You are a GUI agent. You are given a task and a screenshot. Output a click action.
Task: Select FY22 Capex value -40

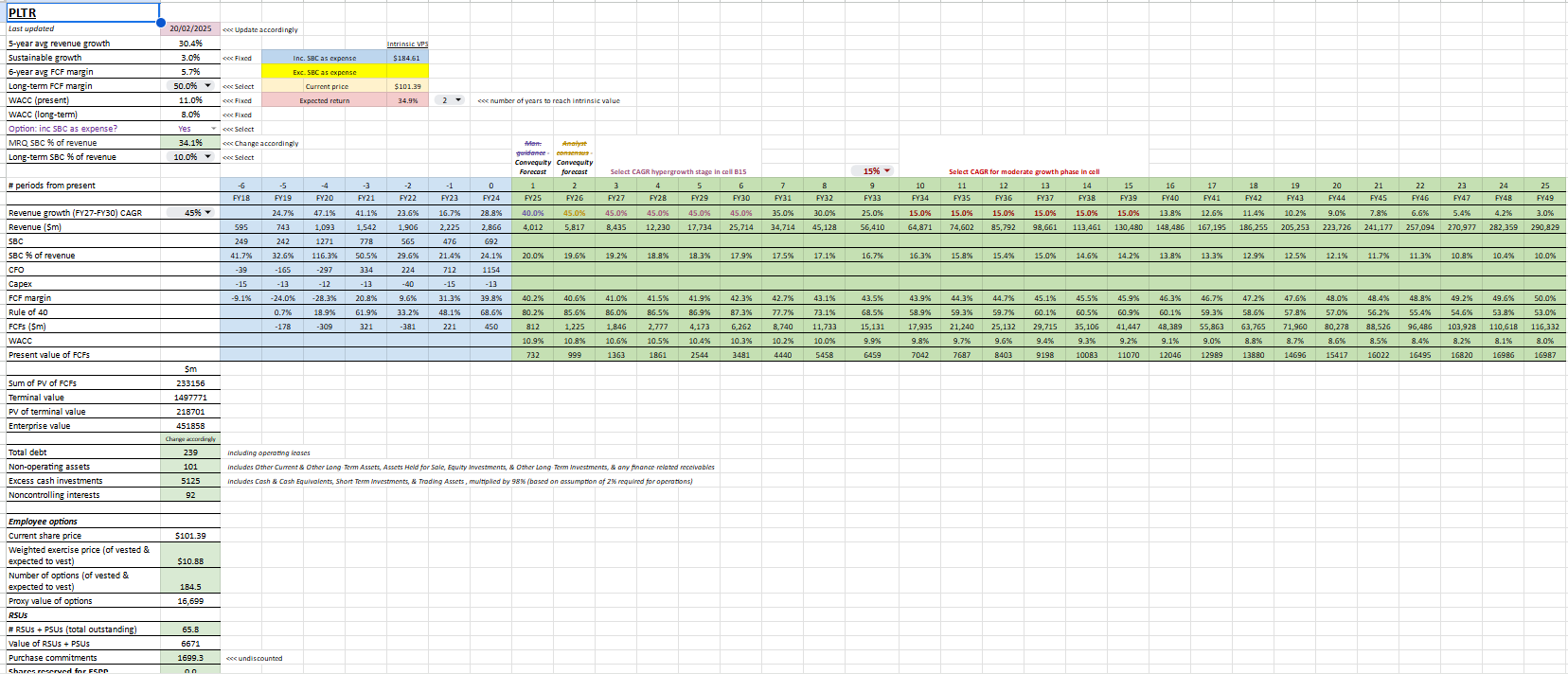(408, 284)
